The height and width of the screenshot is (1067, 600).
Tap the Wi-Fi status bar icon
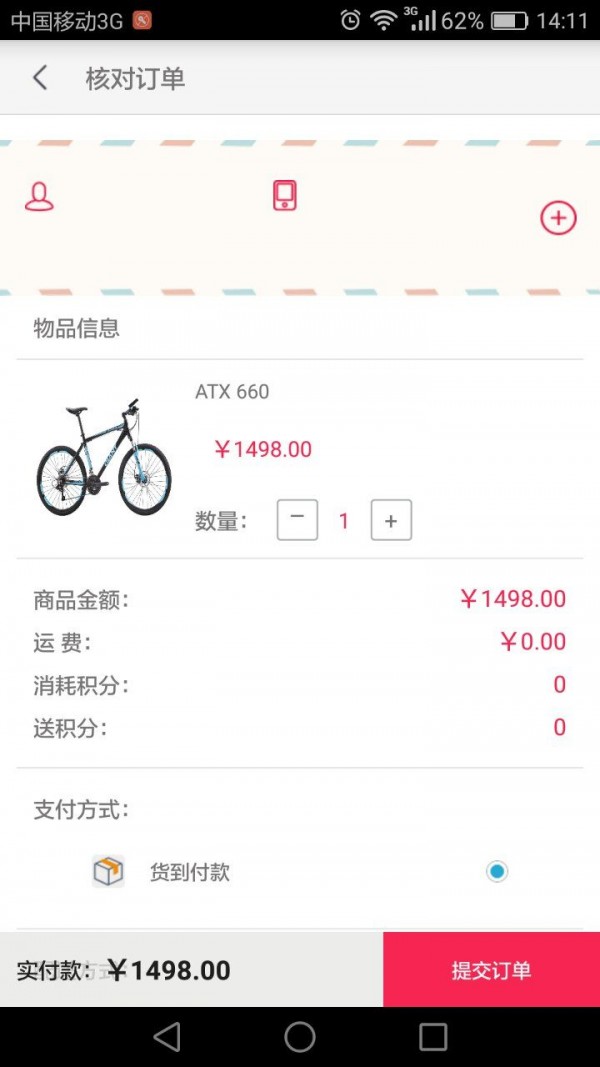[x=383, y=20]
